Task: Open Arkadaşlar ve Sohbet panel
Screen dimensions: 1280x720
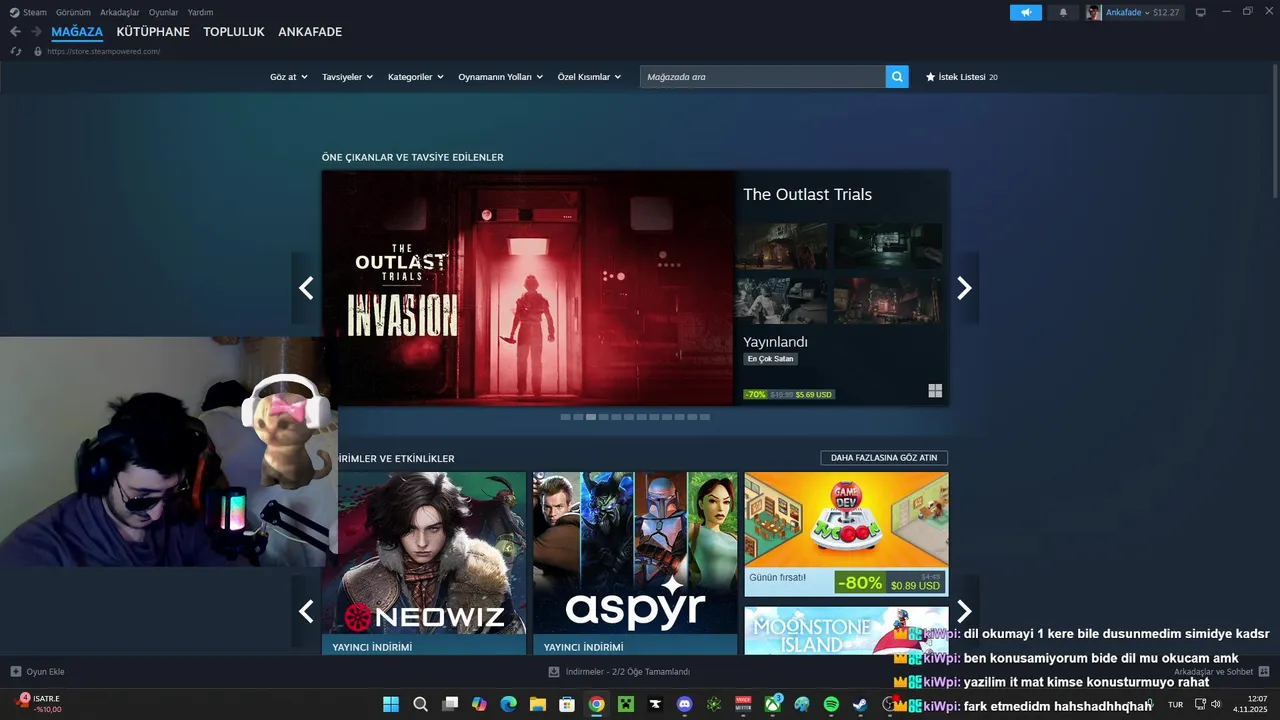Action: (x=1221, y=672)
